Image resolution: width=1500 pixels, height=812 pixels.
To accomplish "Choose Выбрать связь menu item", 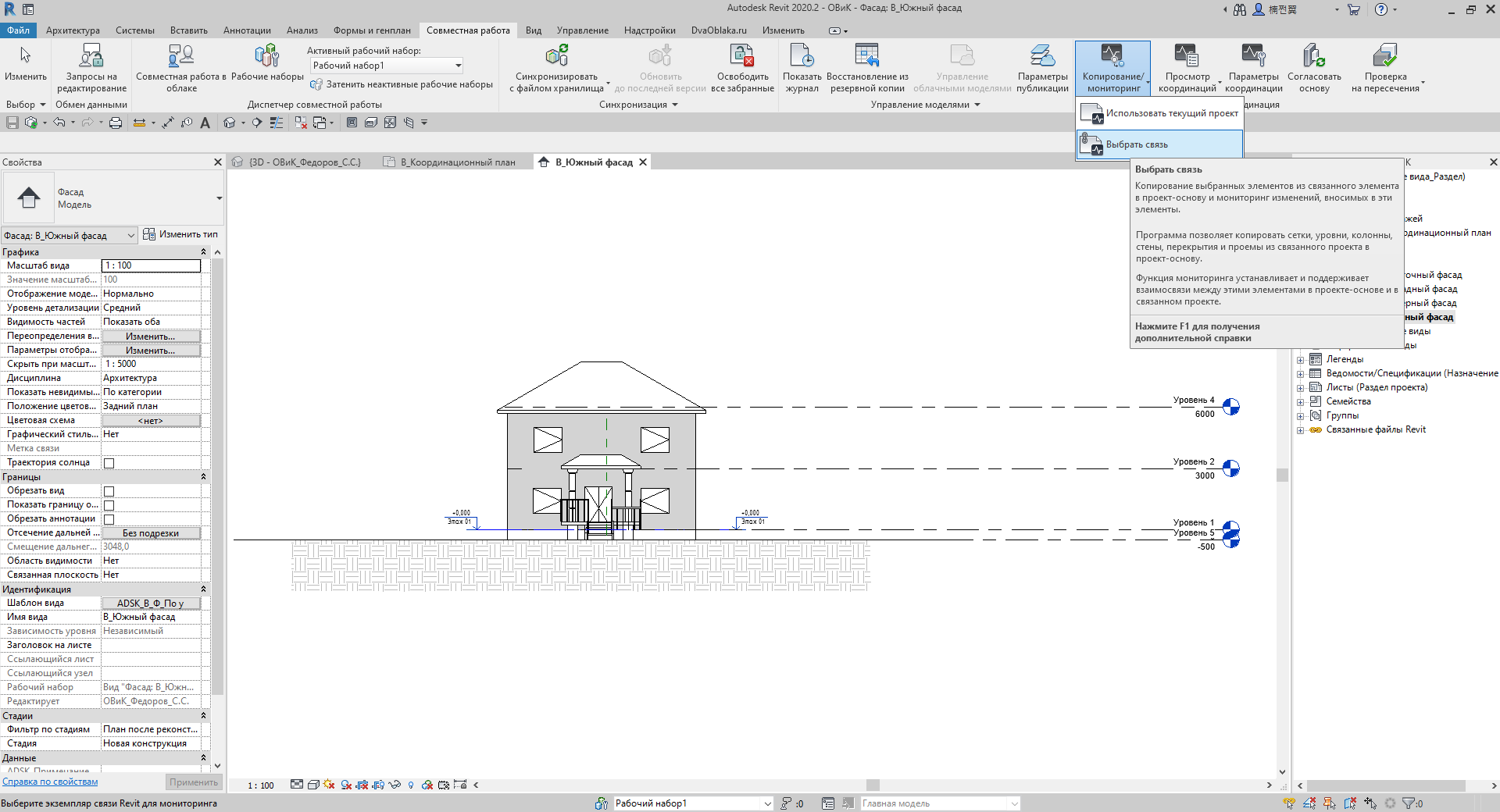I will [x=1159, y=144].
